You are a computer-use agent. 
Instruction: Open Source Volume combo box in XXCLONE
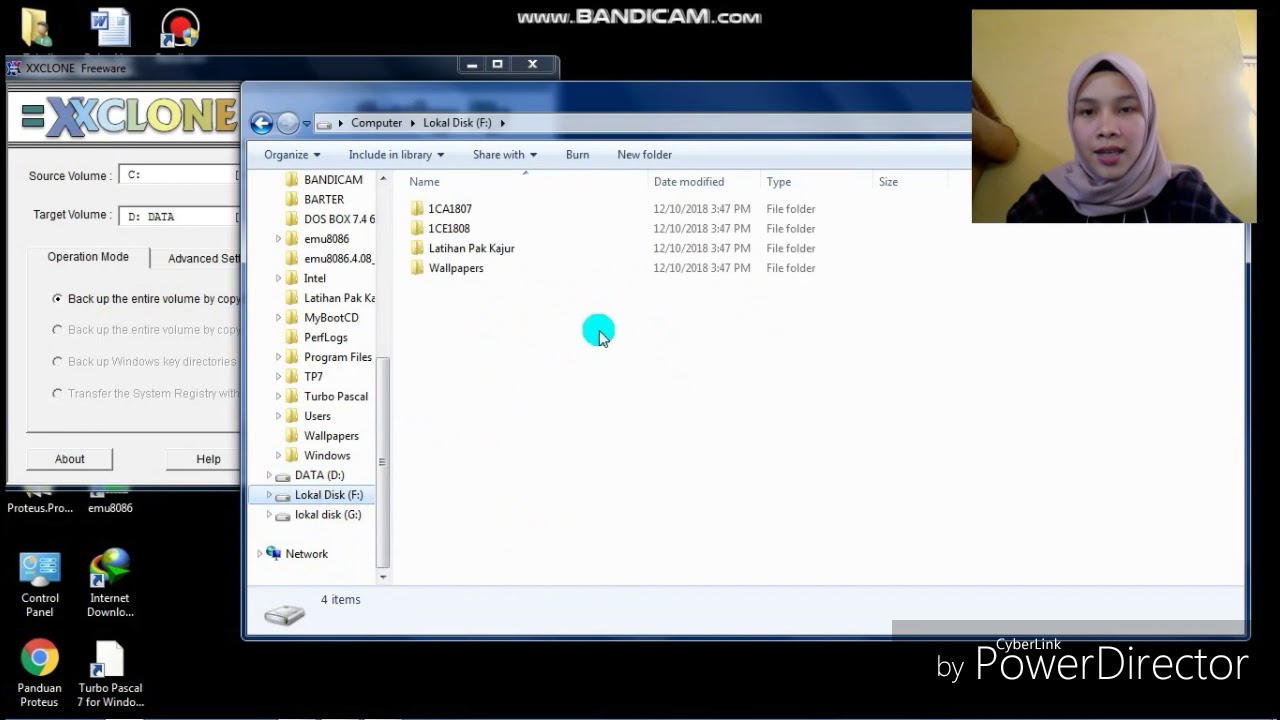point(180,175)
